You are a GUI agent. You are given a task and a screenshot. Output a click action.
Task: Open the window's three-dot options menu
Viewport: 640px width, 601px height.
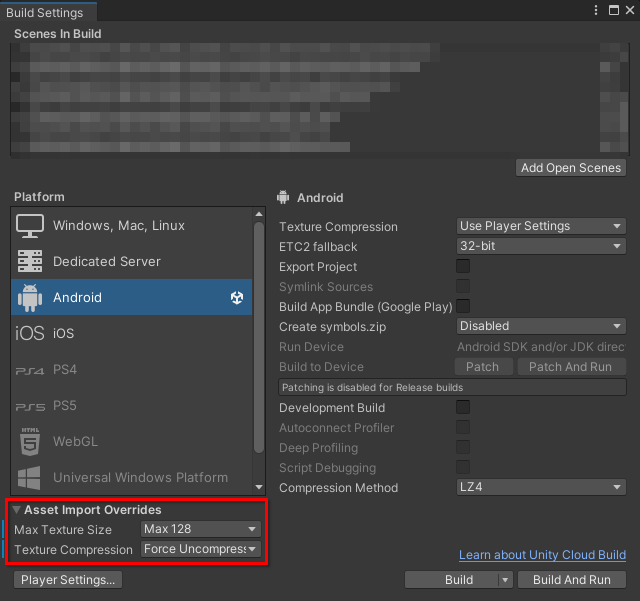point(596,10)
